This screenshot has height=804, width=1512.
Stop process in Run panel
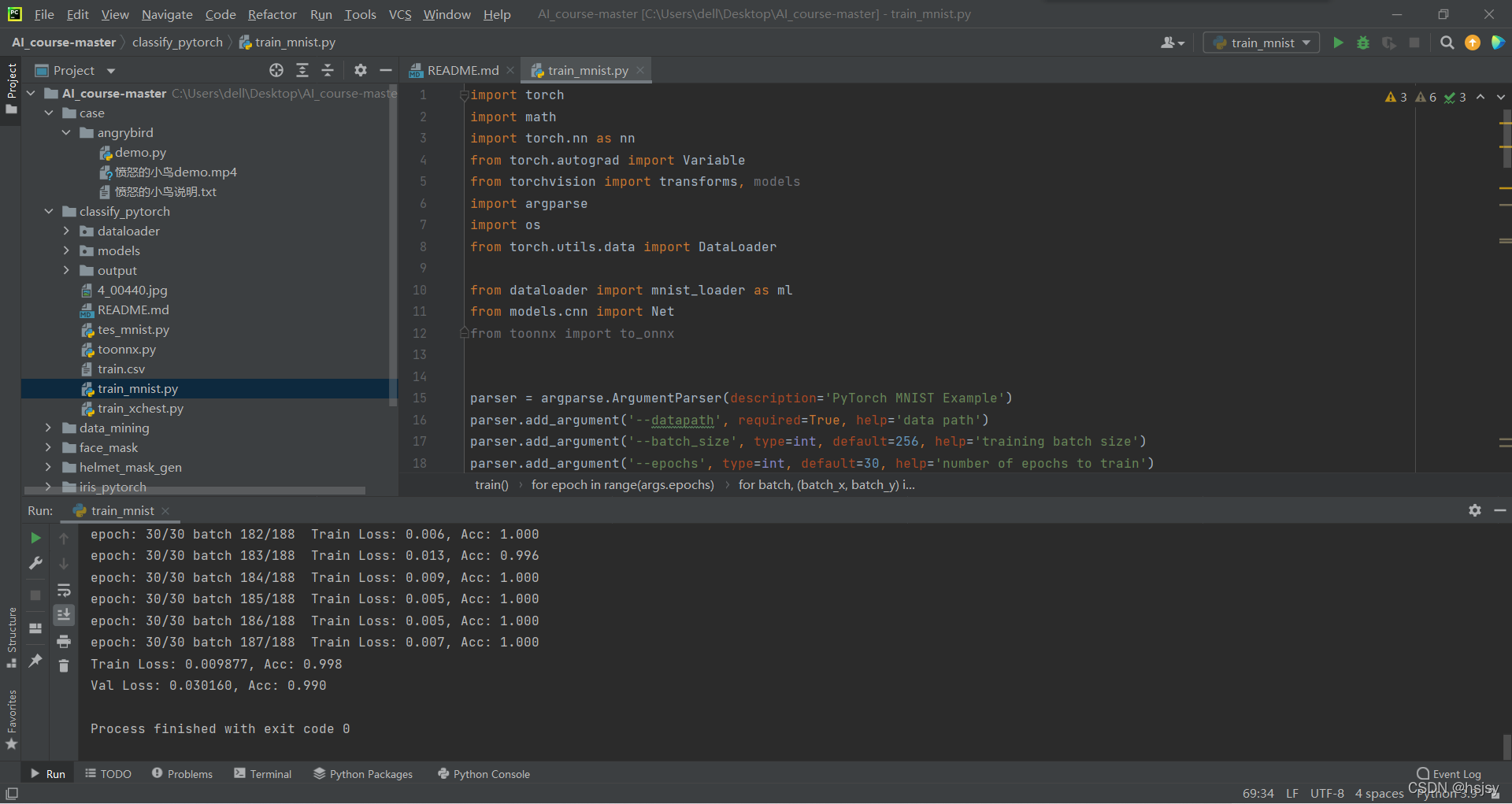[x=35, y=595]
